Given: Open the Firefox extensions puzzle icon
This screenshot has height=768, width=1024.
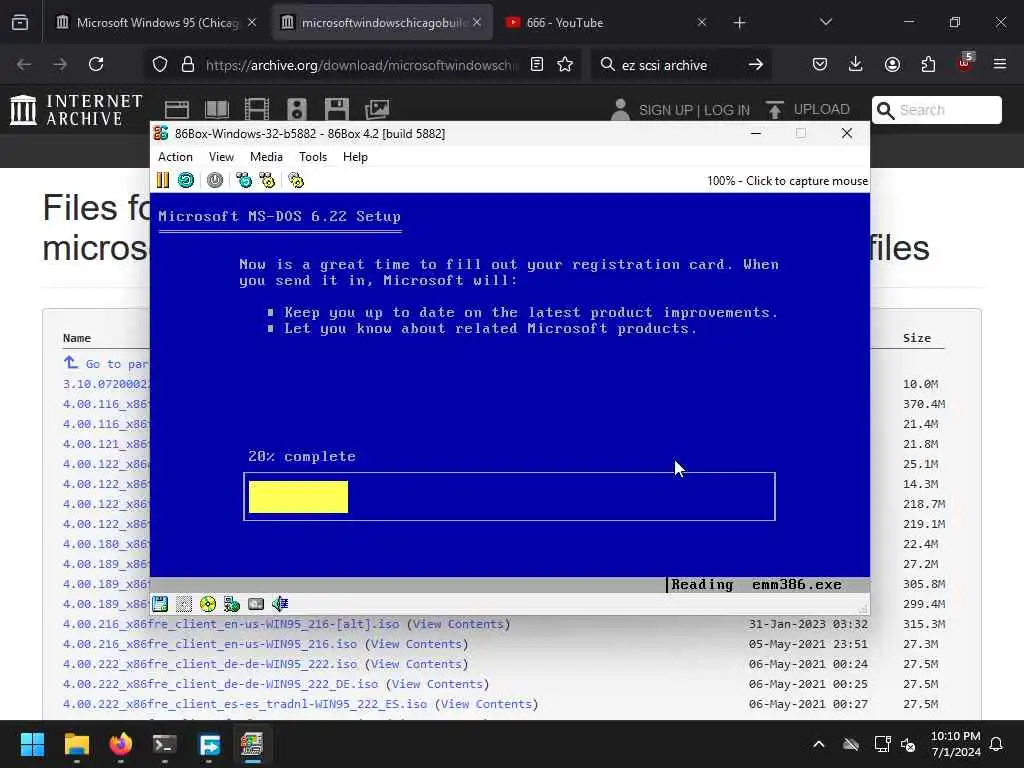Looking at the screenshot, I should point(928,64).
